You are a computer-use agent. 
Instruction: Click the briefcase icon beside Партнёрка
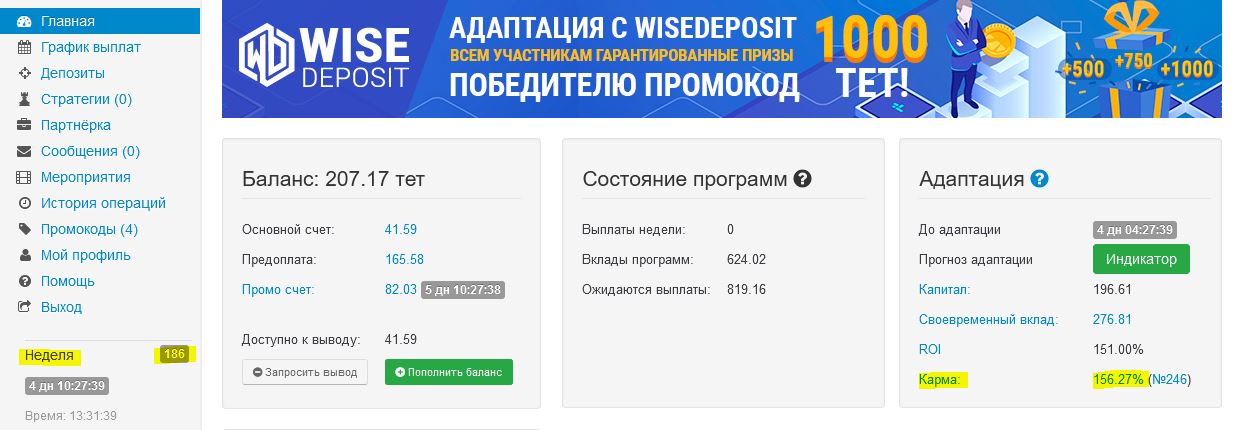click(x=25, y=125)
